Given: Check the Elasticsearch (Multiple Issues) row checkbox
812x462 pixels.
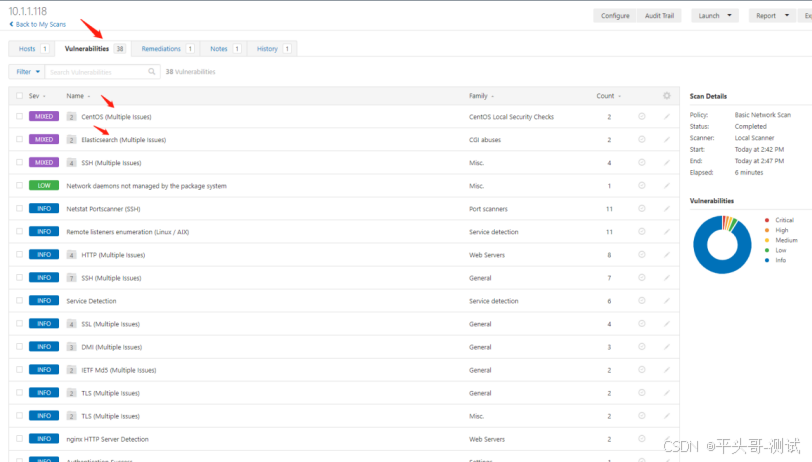Looking at the screenshot, I should [x=19, y=139].
